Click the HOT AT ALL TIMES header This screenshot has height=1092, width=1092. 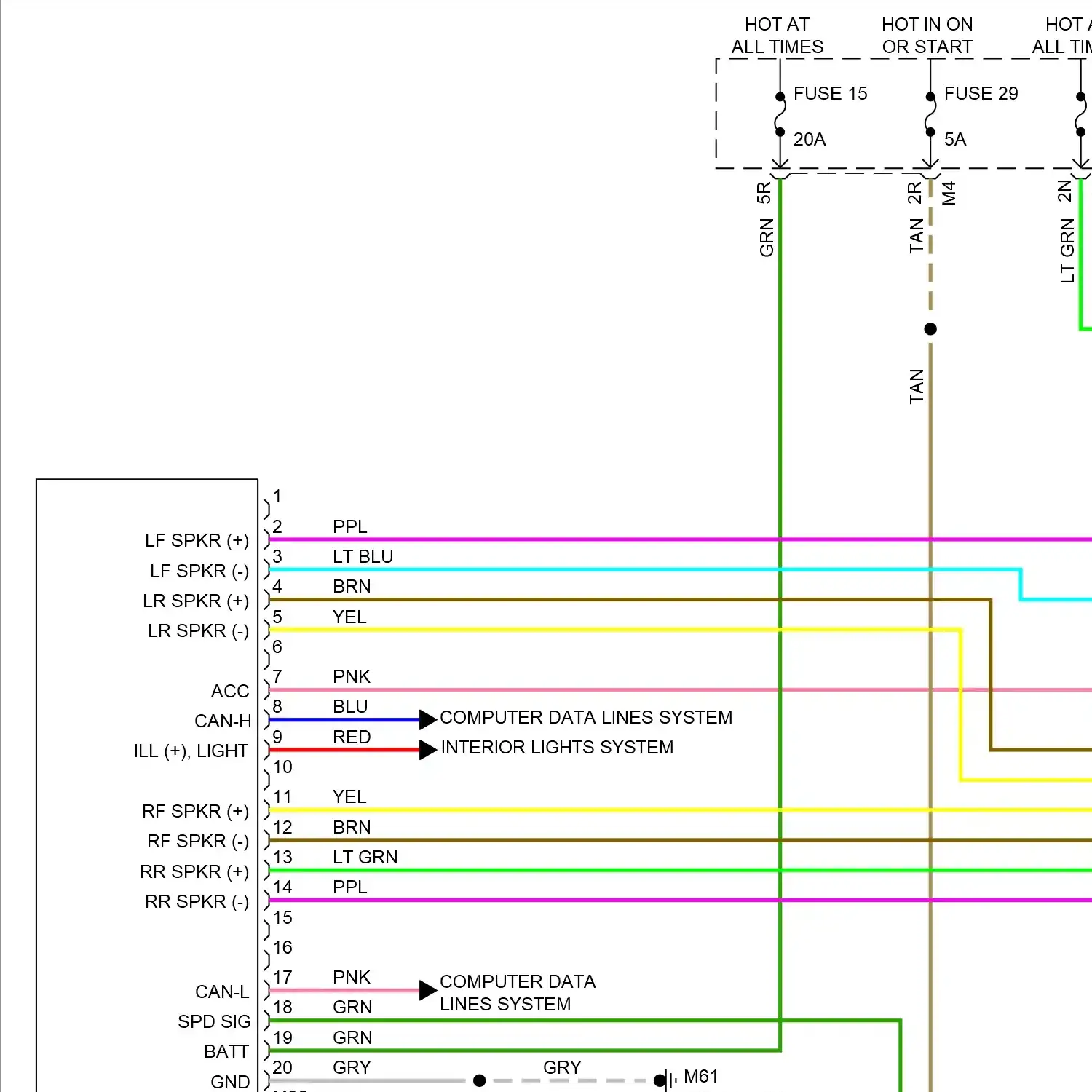pyautogui.click(x=777, y=35)
